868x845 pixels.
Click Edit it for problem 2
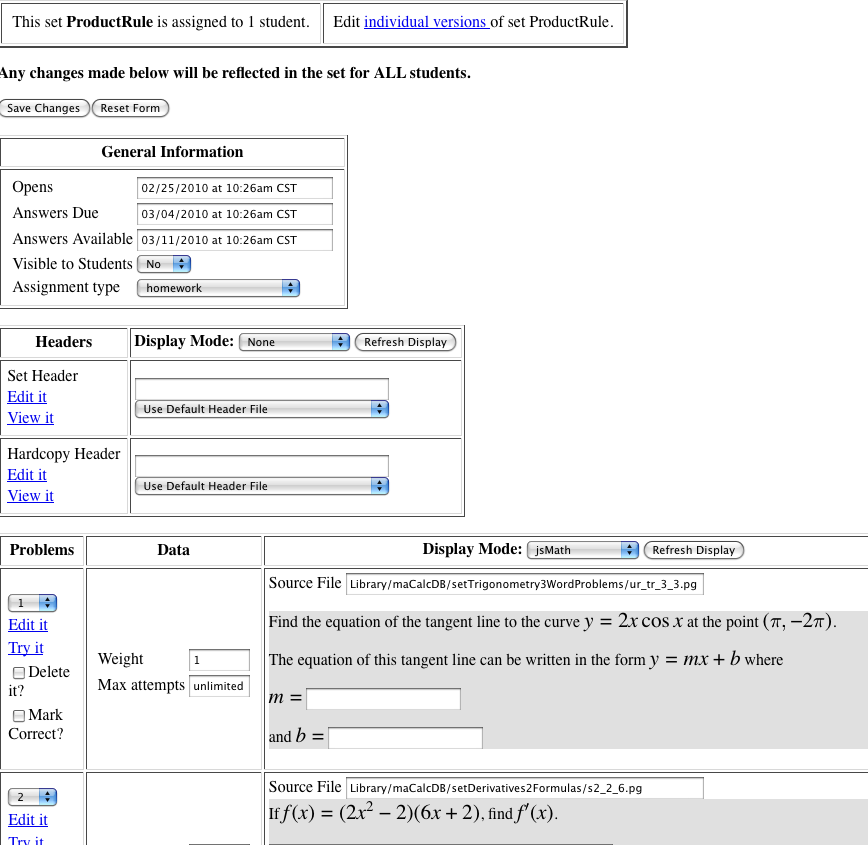(28, 820)
